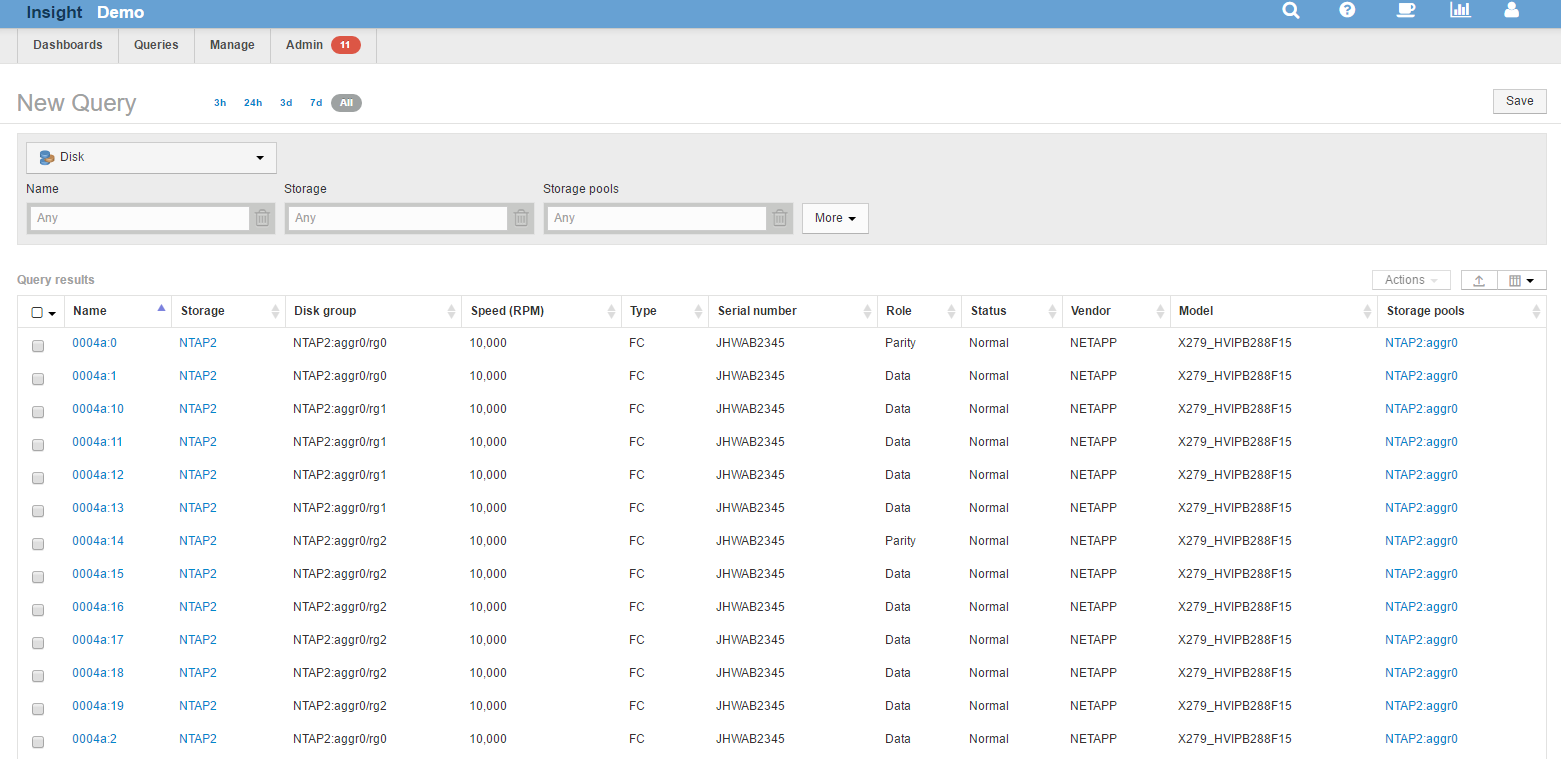Viewport: 1561px width, 759px height.
Task: Check the box for disk 0004a:0
Action: (x=38, y=346)
